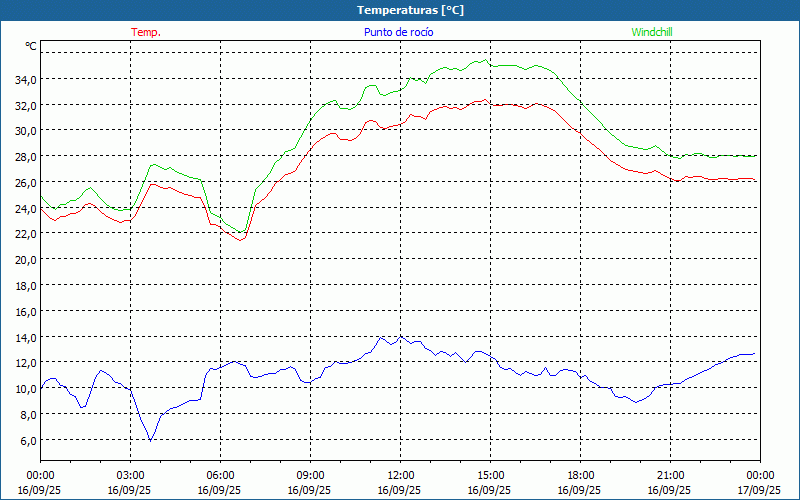Click the 21:00 time axis label
This screenshot has height=500, width=800.
tap(670, 475)
